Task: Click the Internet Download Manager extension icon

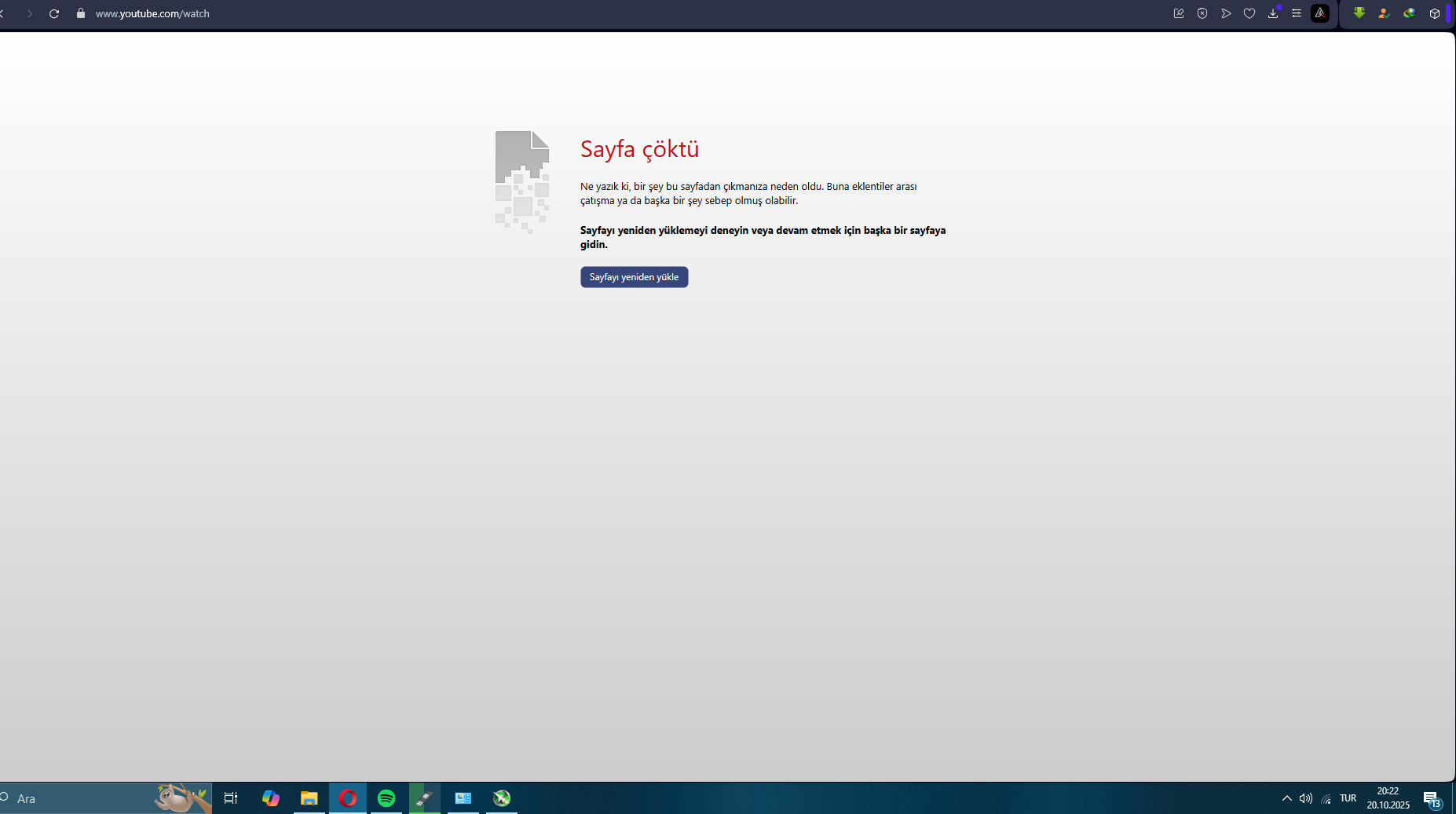Action: [x=1410, y=13]
